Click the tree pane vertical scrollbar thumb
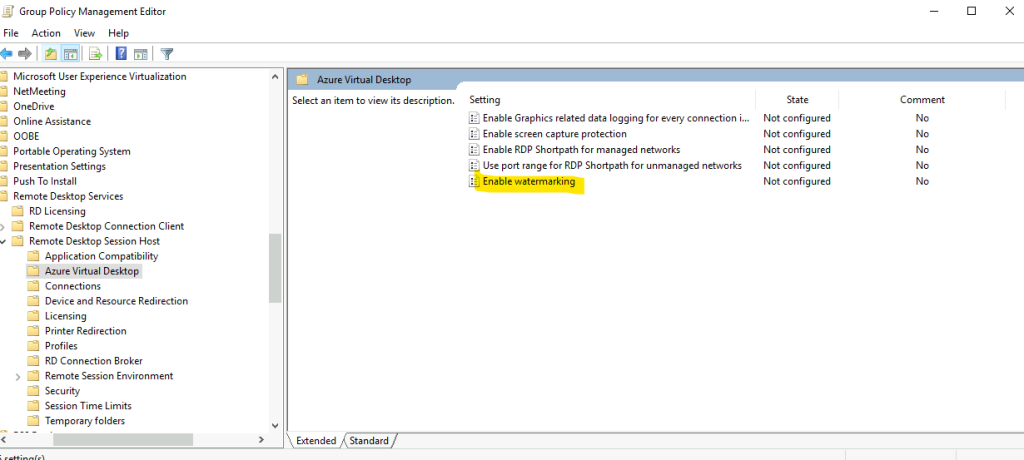This screenshot has width=1024, height=460. (276, 267)
